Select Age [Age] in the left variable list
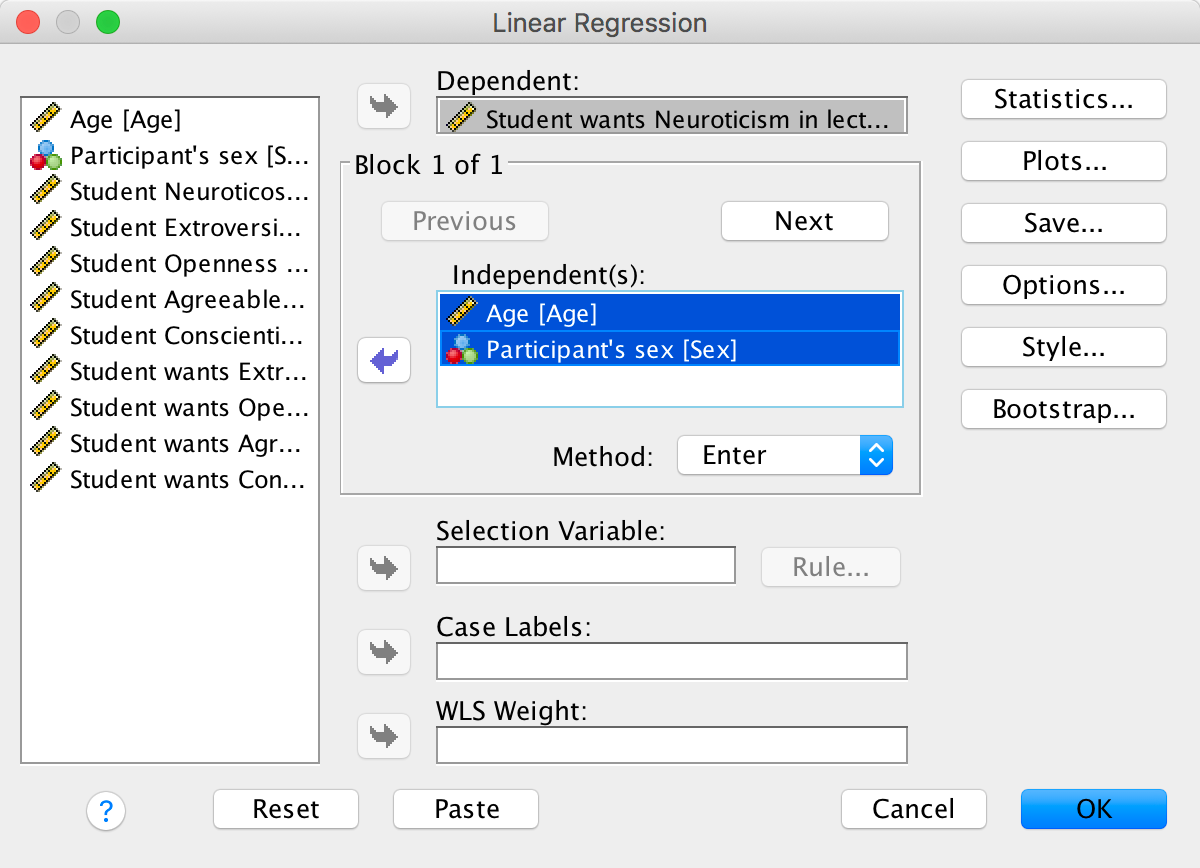The image size is (1200, 868). pos(125,120)
